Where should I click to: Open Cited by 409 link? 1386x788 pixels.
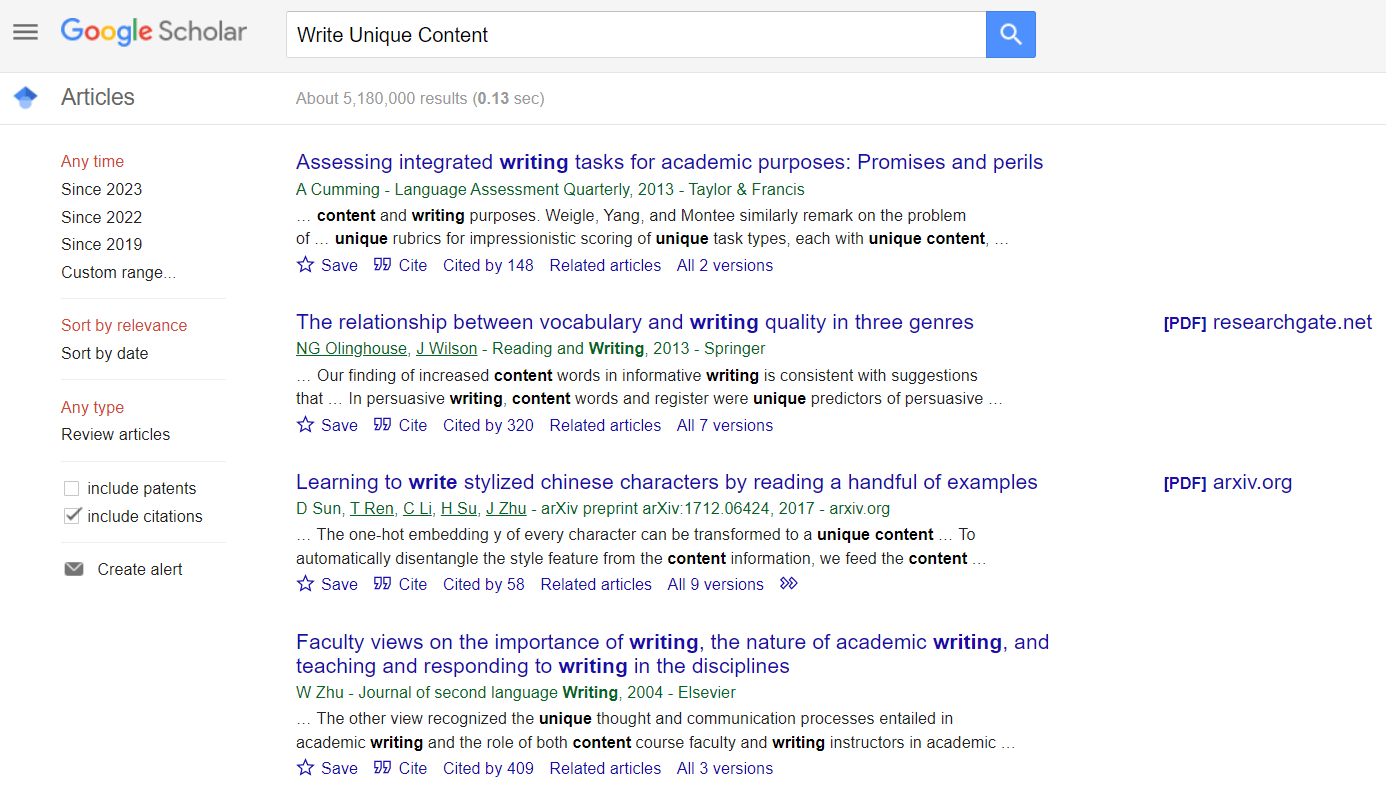488,768
